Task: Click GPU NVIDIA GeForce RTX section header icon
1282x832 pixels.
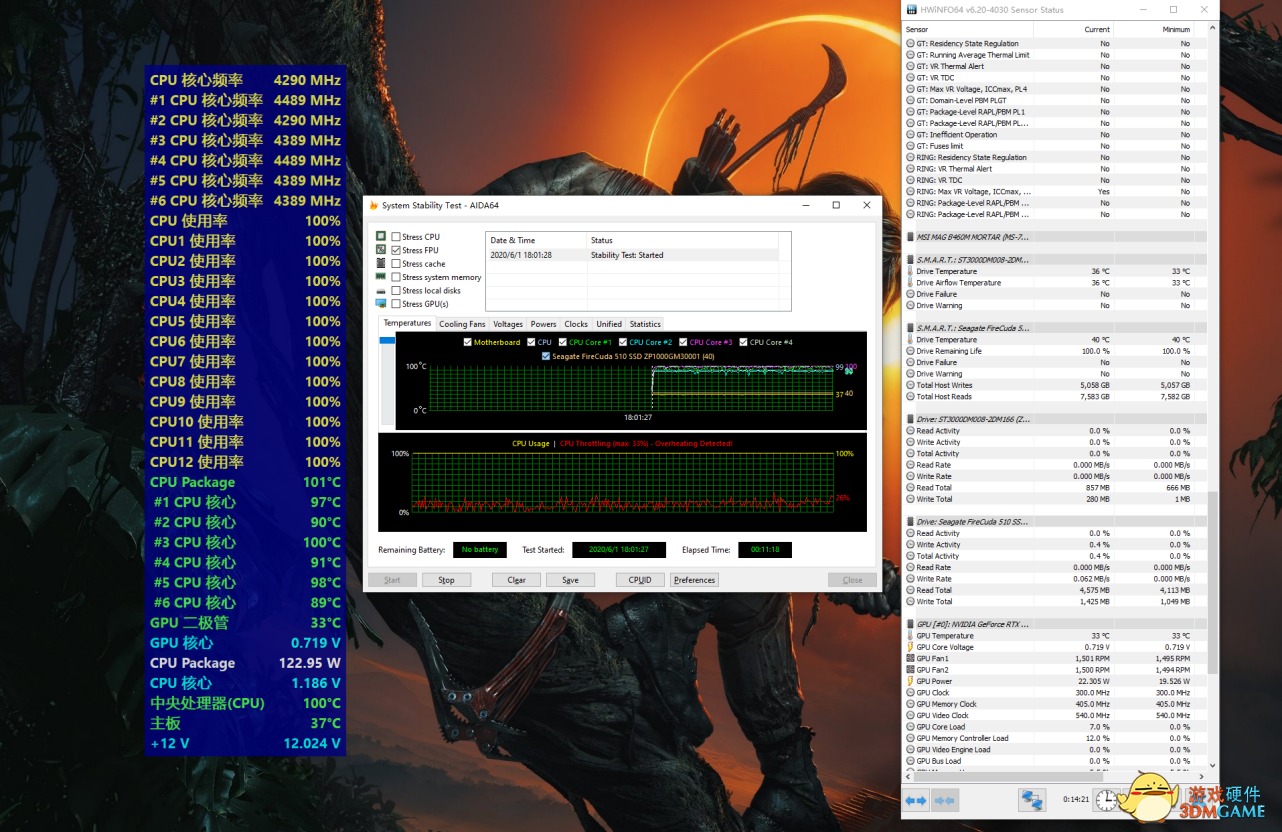Action: (x=910, y=624)
